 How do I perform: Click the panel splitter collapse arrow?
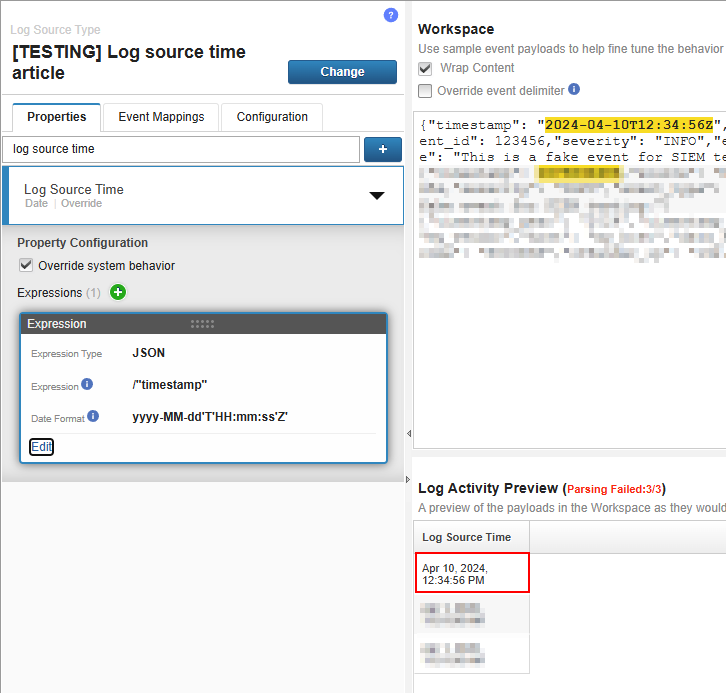(408, 433)
